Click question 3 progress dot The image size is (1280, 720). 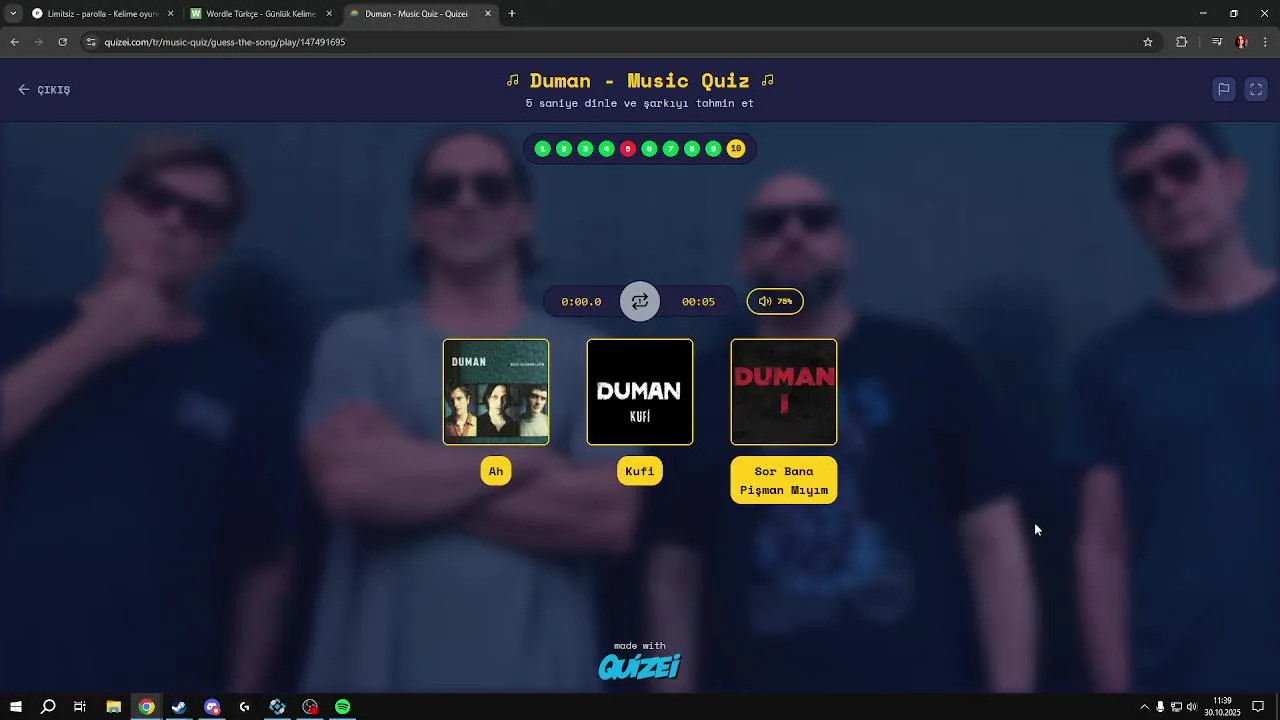click(x=585, y=149)
